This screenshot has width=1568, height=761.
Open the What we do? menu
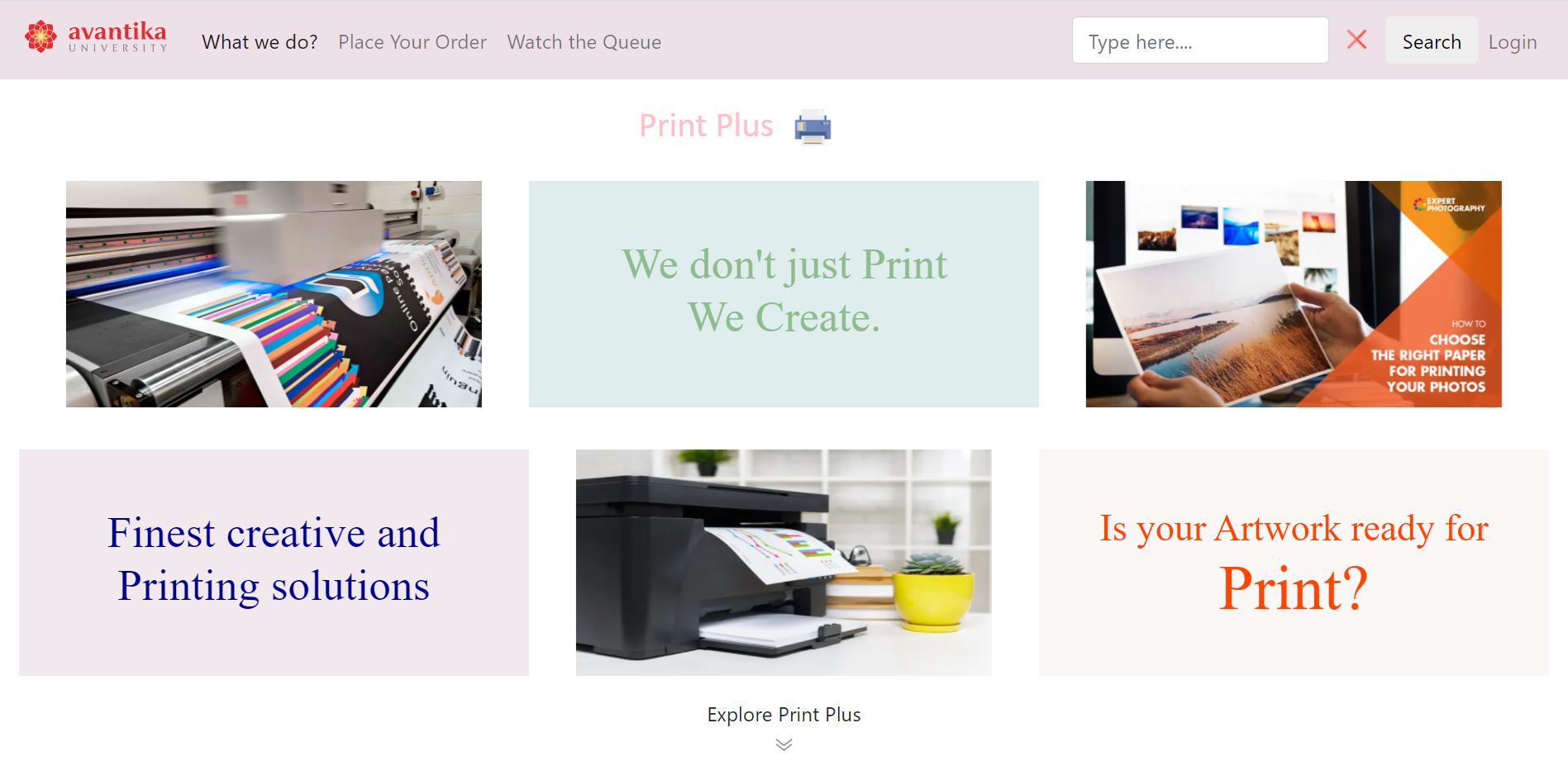point(260,42)
